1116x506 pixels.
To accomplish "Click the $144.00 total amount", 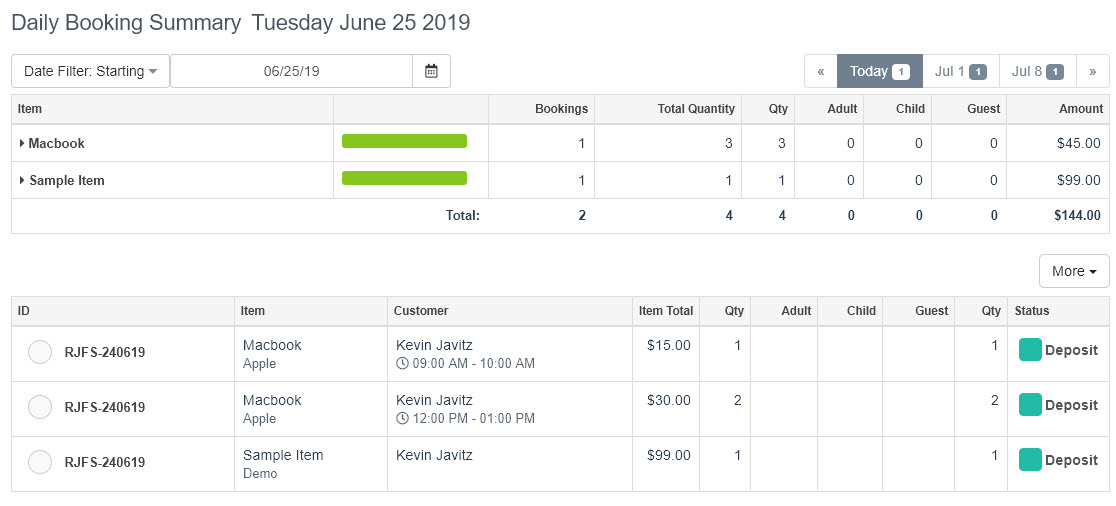I will pyautogui.click(x=1076, y=215).
